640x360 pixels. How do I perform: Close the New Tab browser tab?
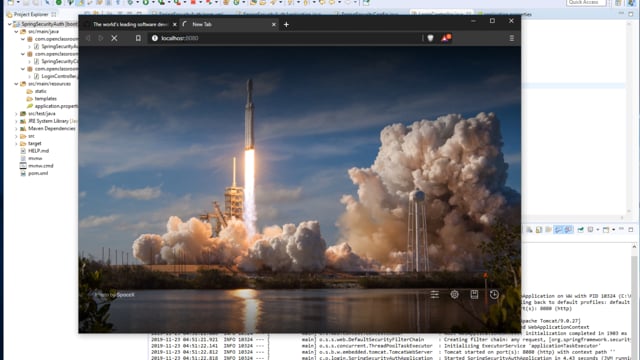pos(273,24)
